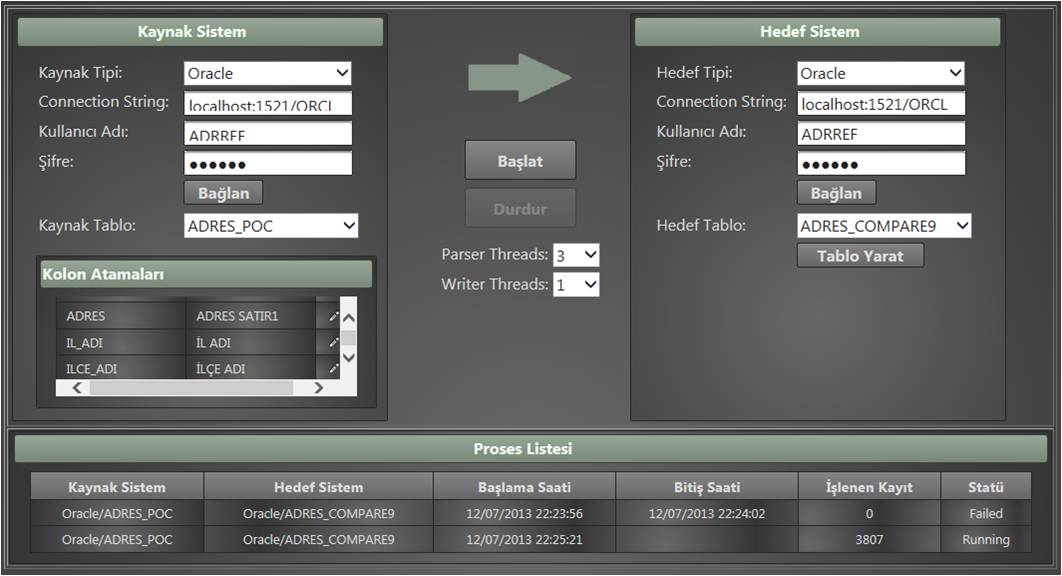Sort by the Statü column header
This screenshot has height=576, width=1062.
coord(985,487)
